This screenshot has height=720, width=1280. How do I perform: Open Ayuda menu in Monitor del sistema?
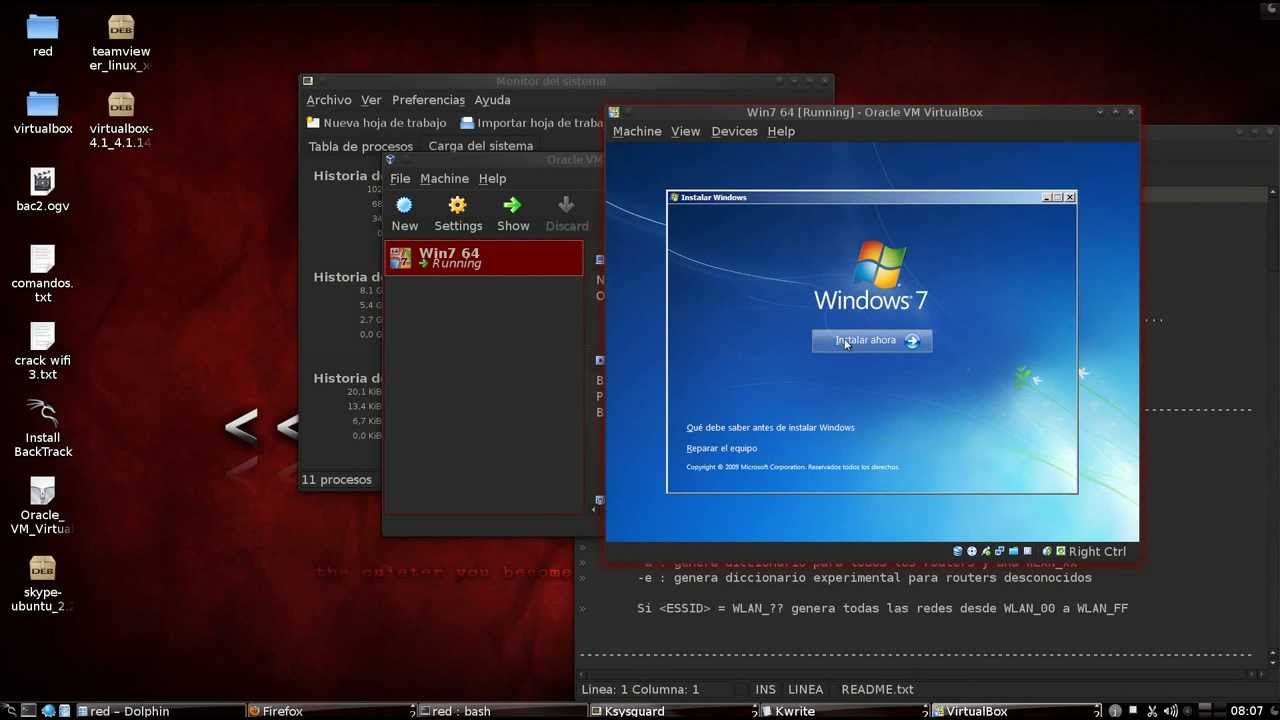(492, 100)
